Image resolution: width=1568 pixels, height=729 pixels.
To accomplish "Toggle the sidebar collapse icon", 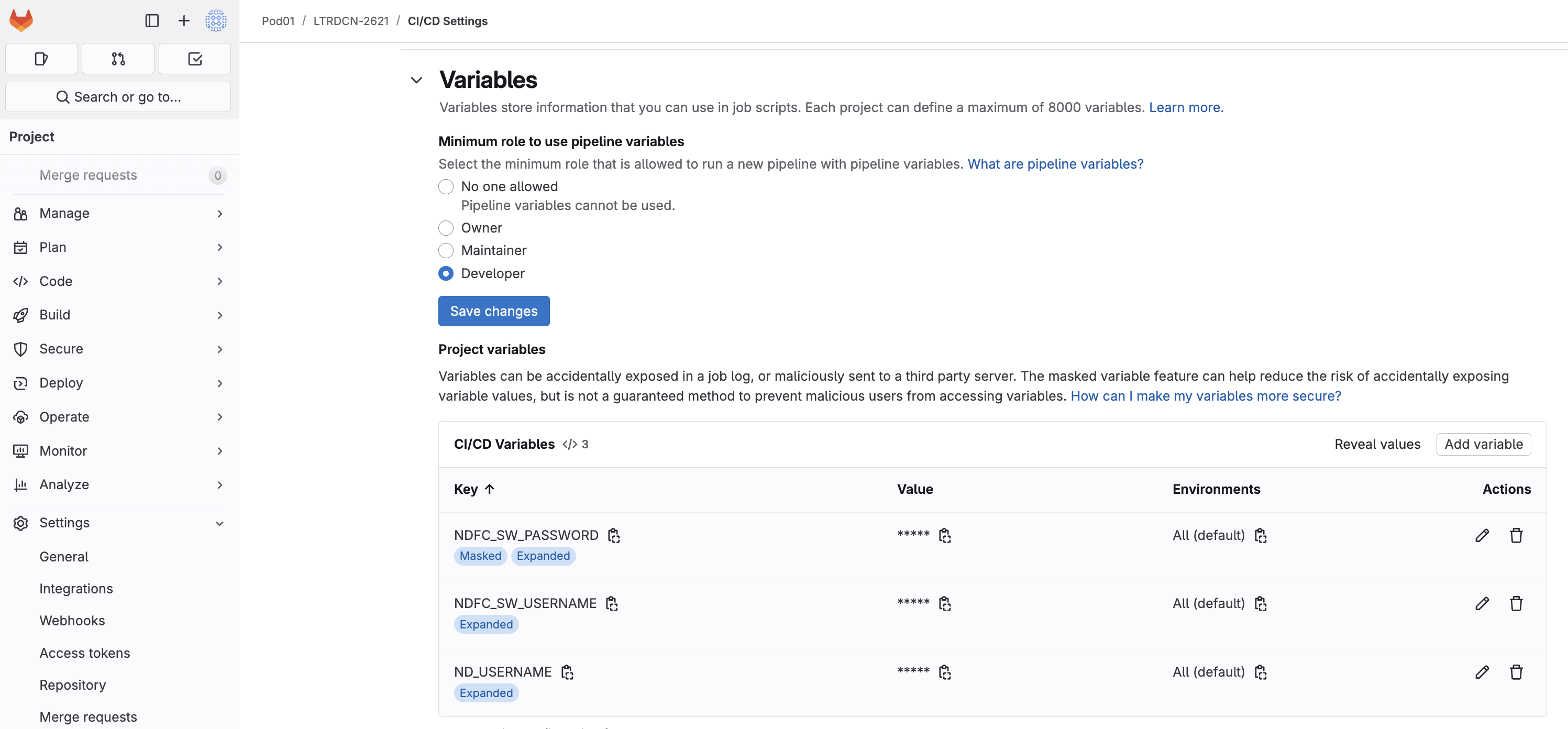I will [151, 21].
